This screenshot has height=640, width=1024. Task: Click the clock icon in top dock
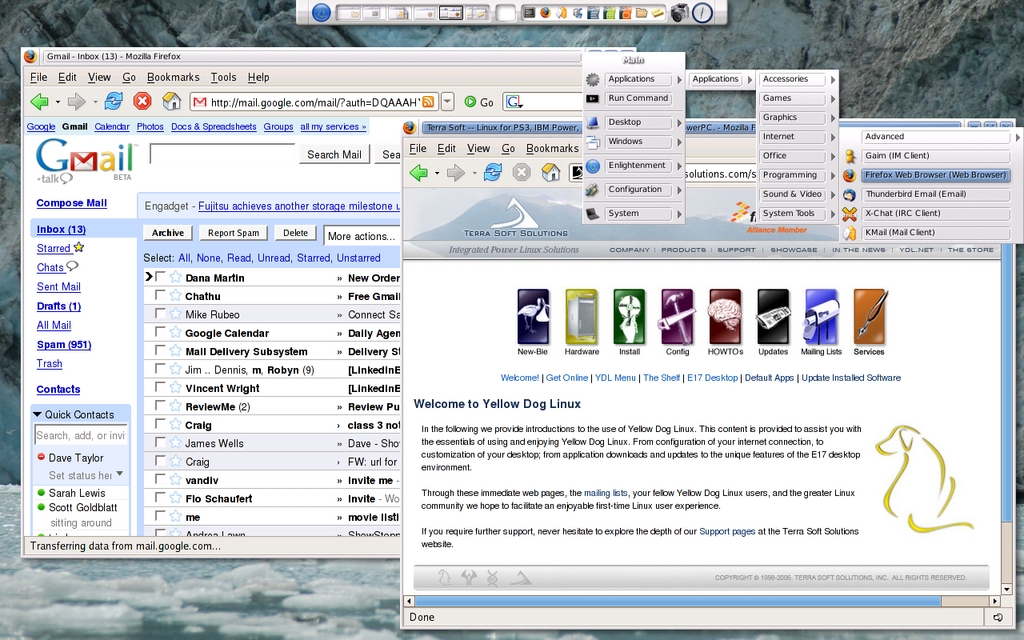coord(703,13)
